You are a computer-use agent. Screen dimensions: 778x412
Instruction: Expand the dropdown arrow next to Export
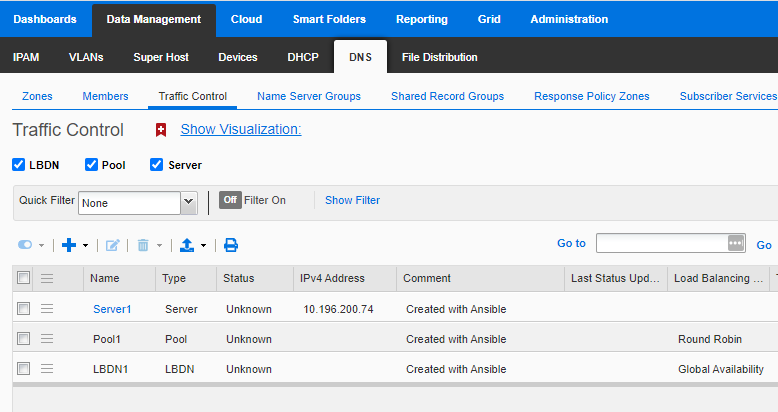pos(203,245)
